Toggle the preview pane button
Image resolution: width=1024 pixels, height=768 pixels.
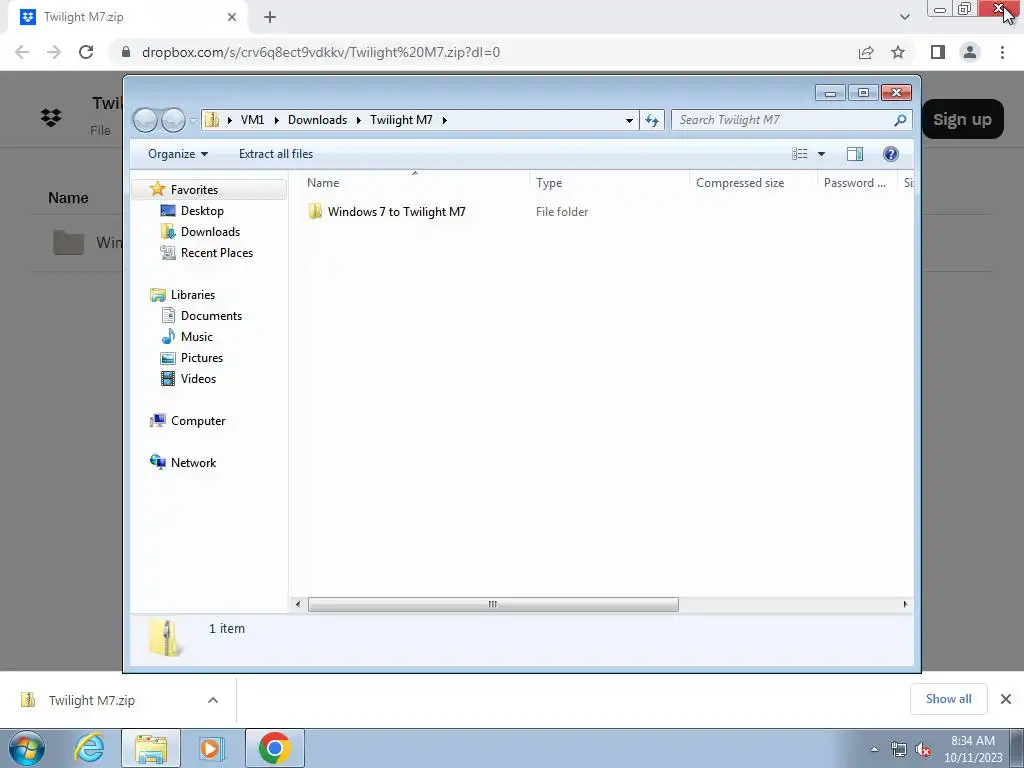click(854, 153)
